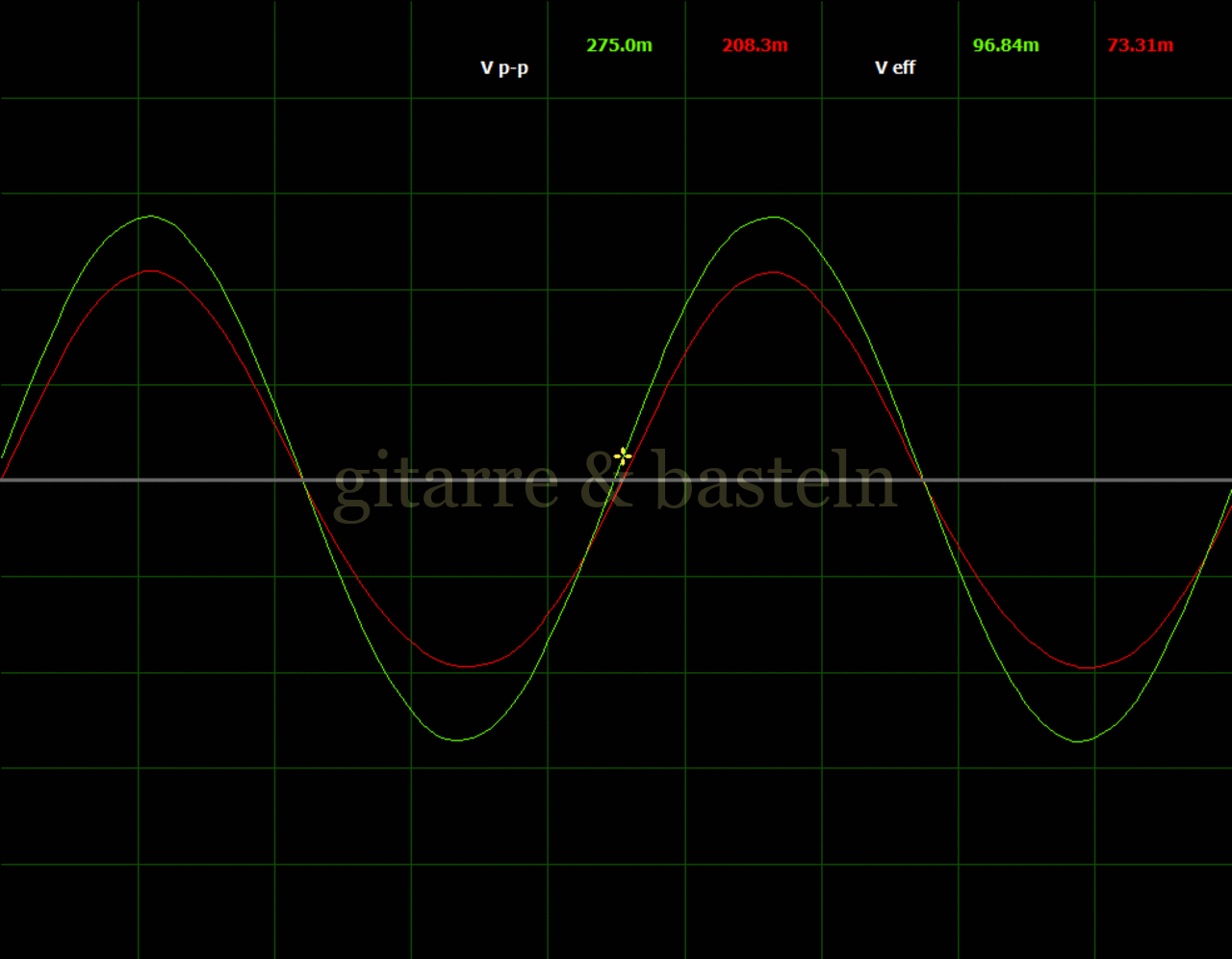Click the white V eff label
Screen dimensions: 1232x959
tap(894, 67)
